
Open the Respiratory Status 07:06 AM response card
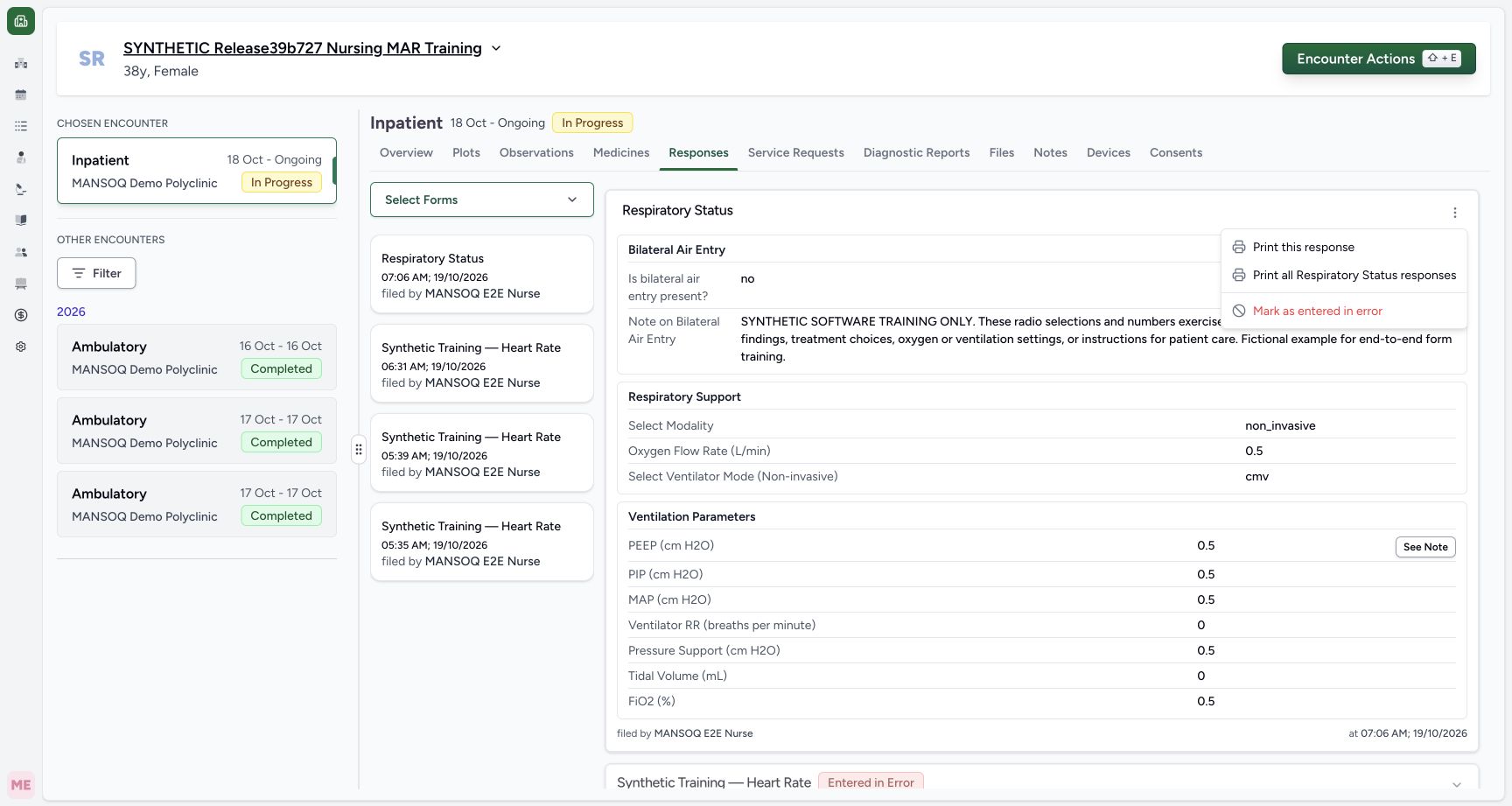[x=482, y=274]
